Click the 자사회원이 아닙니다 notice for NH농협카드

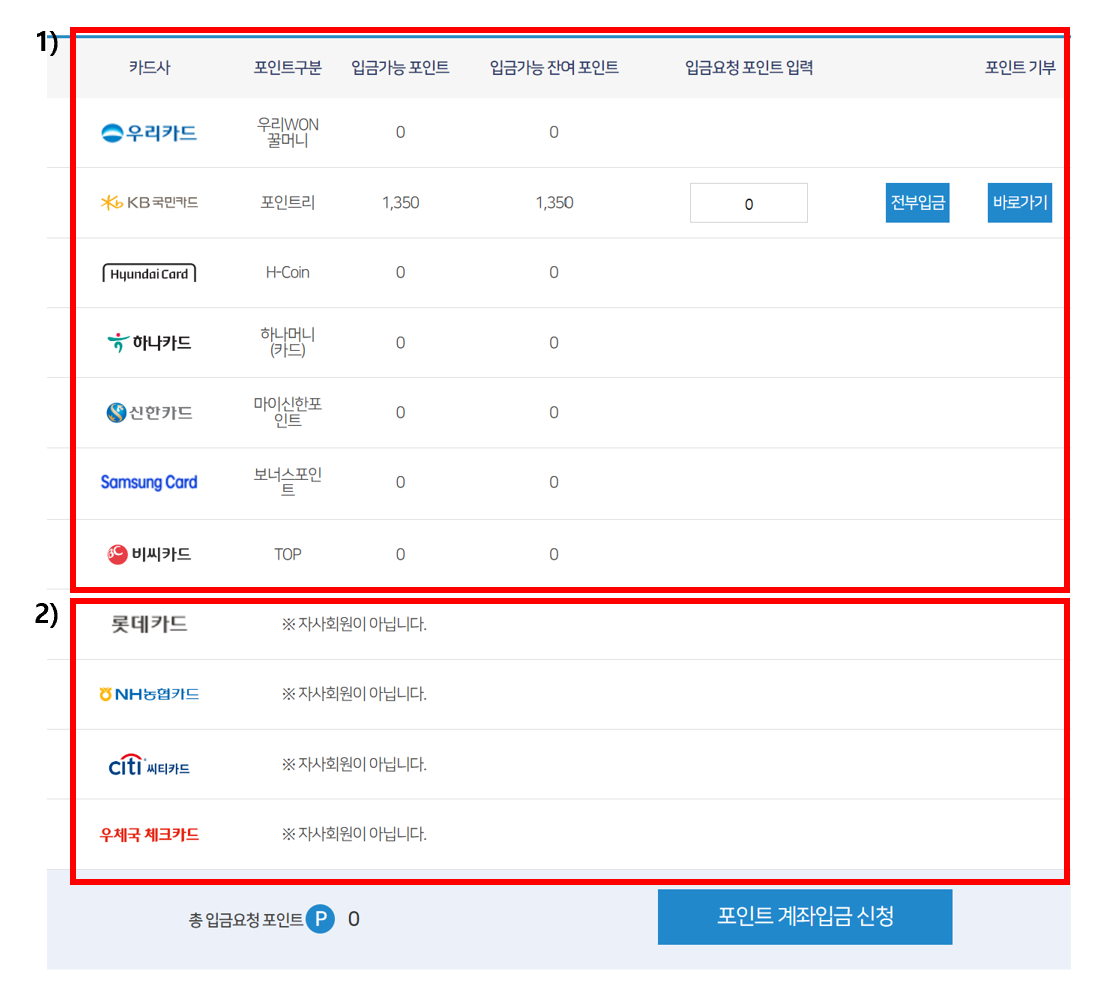[354, 694]
